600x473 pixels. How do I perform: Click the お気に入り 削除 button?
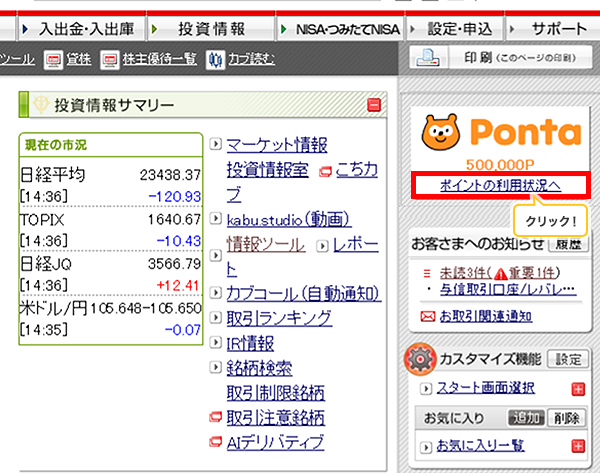[567, 418]
